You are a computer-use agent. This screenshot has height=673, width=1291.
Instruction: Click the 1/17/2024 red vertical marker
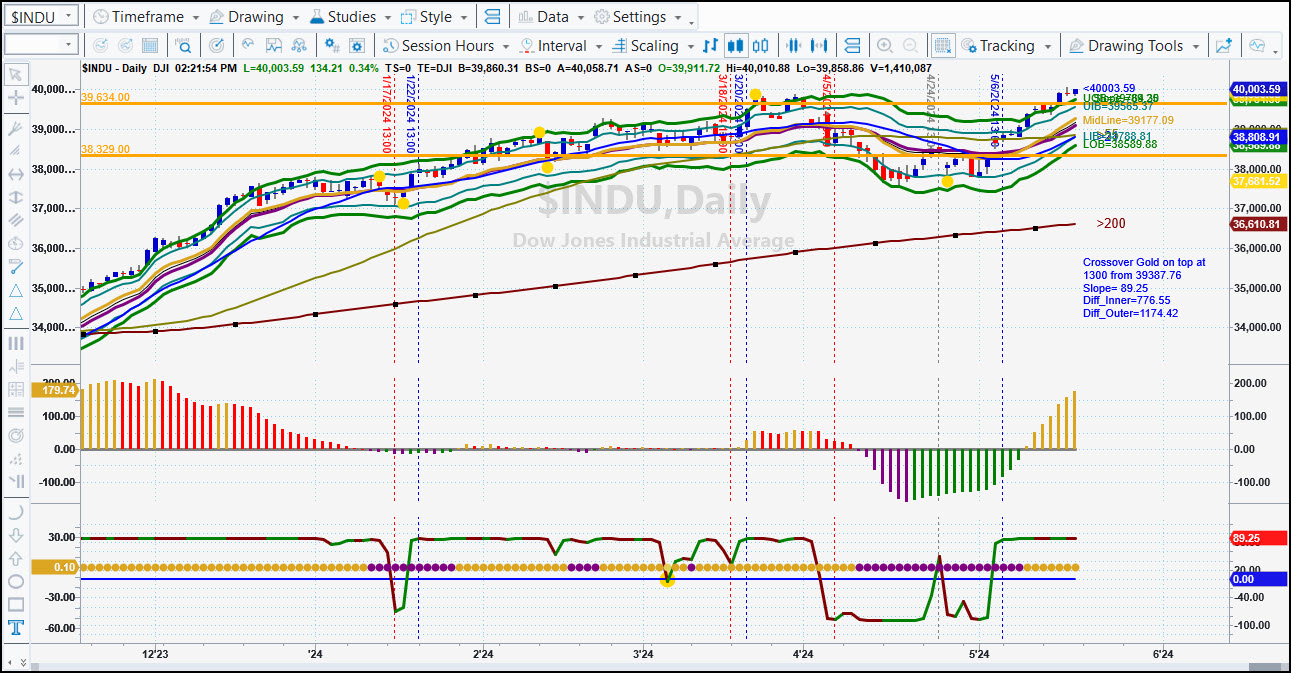click(386, 113)
